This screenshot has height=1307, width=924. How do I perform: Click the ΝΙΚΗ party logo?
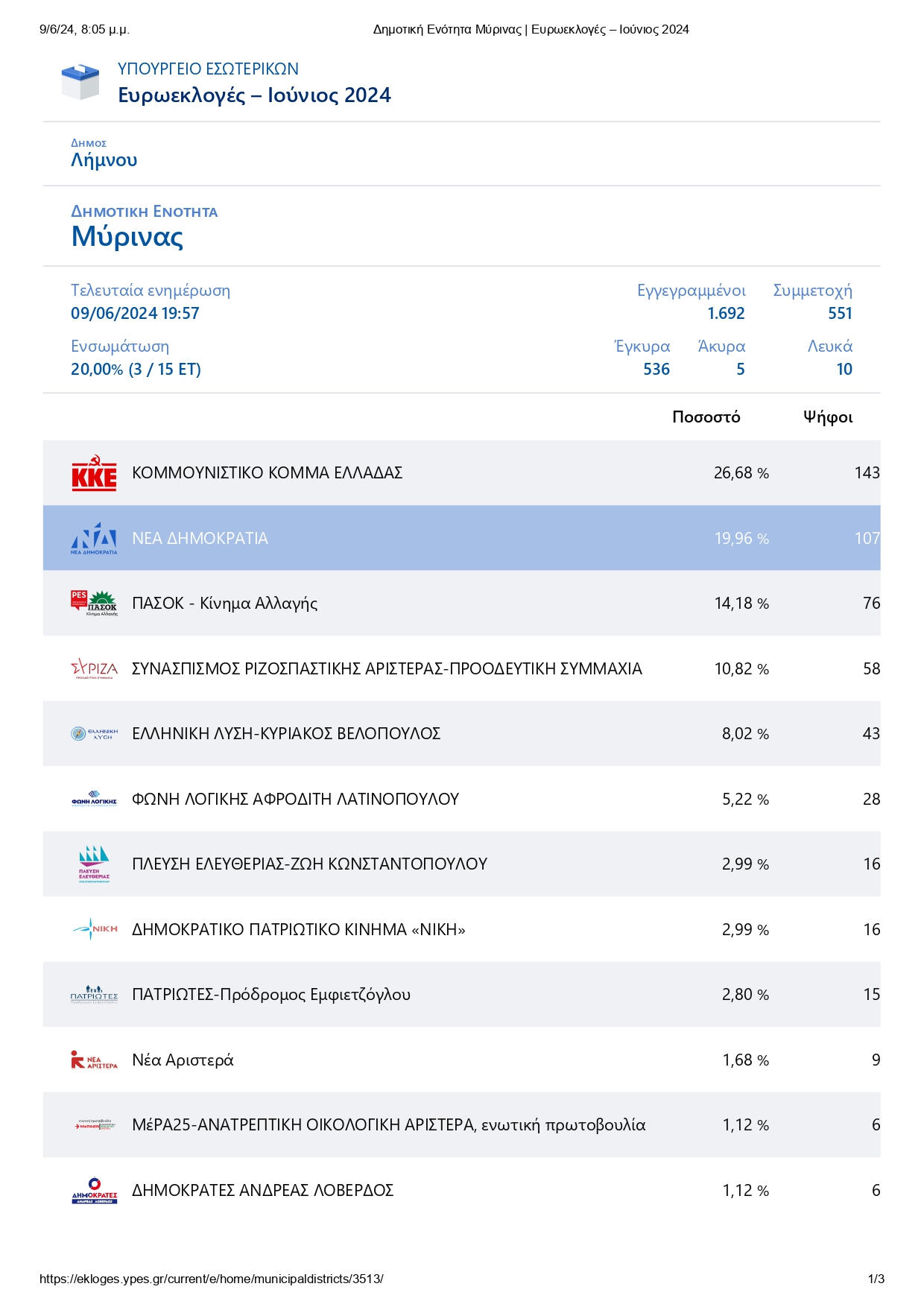pos(94,929)
